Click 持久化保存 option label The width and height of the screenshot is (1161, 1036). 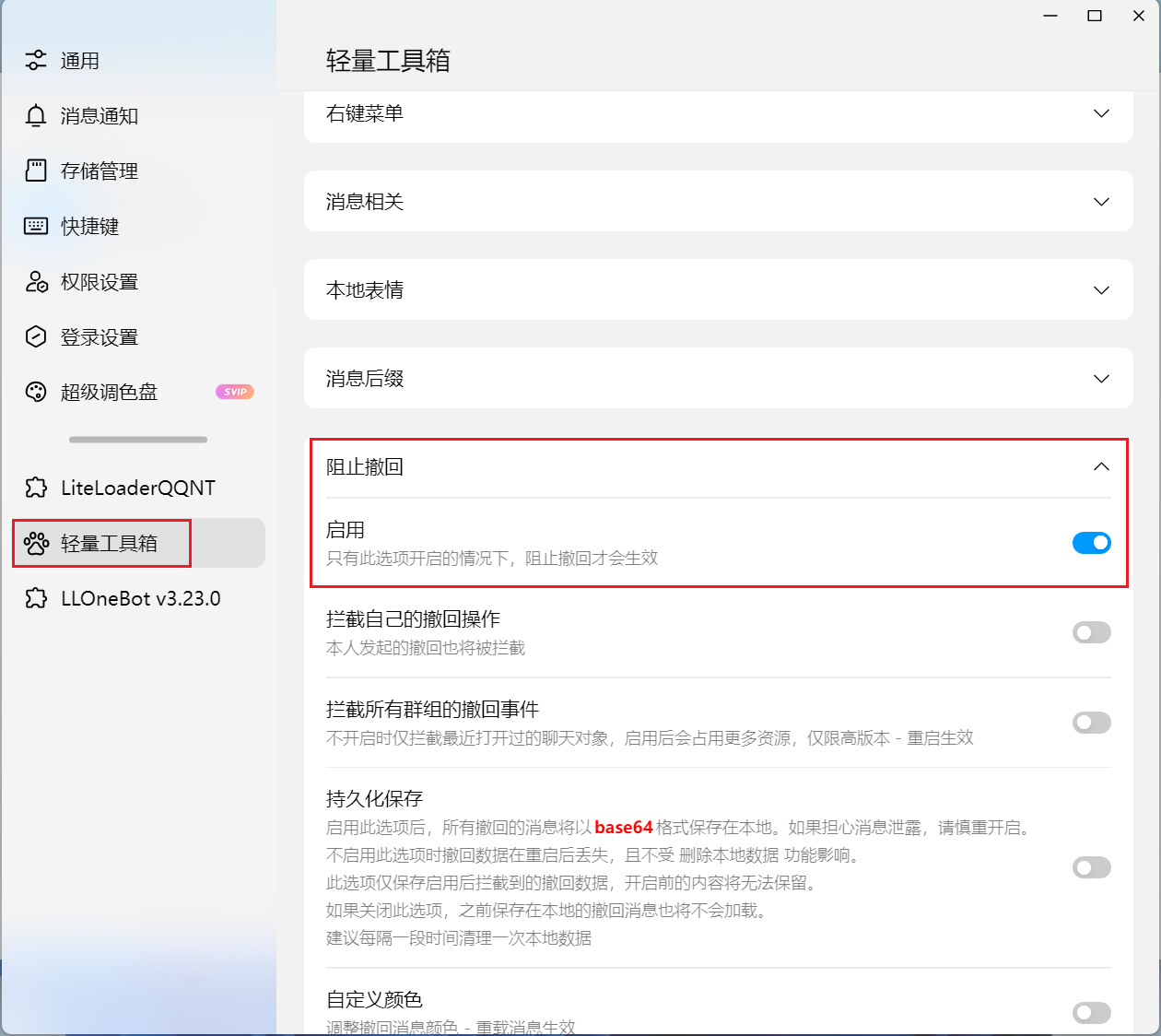[374, 798]
